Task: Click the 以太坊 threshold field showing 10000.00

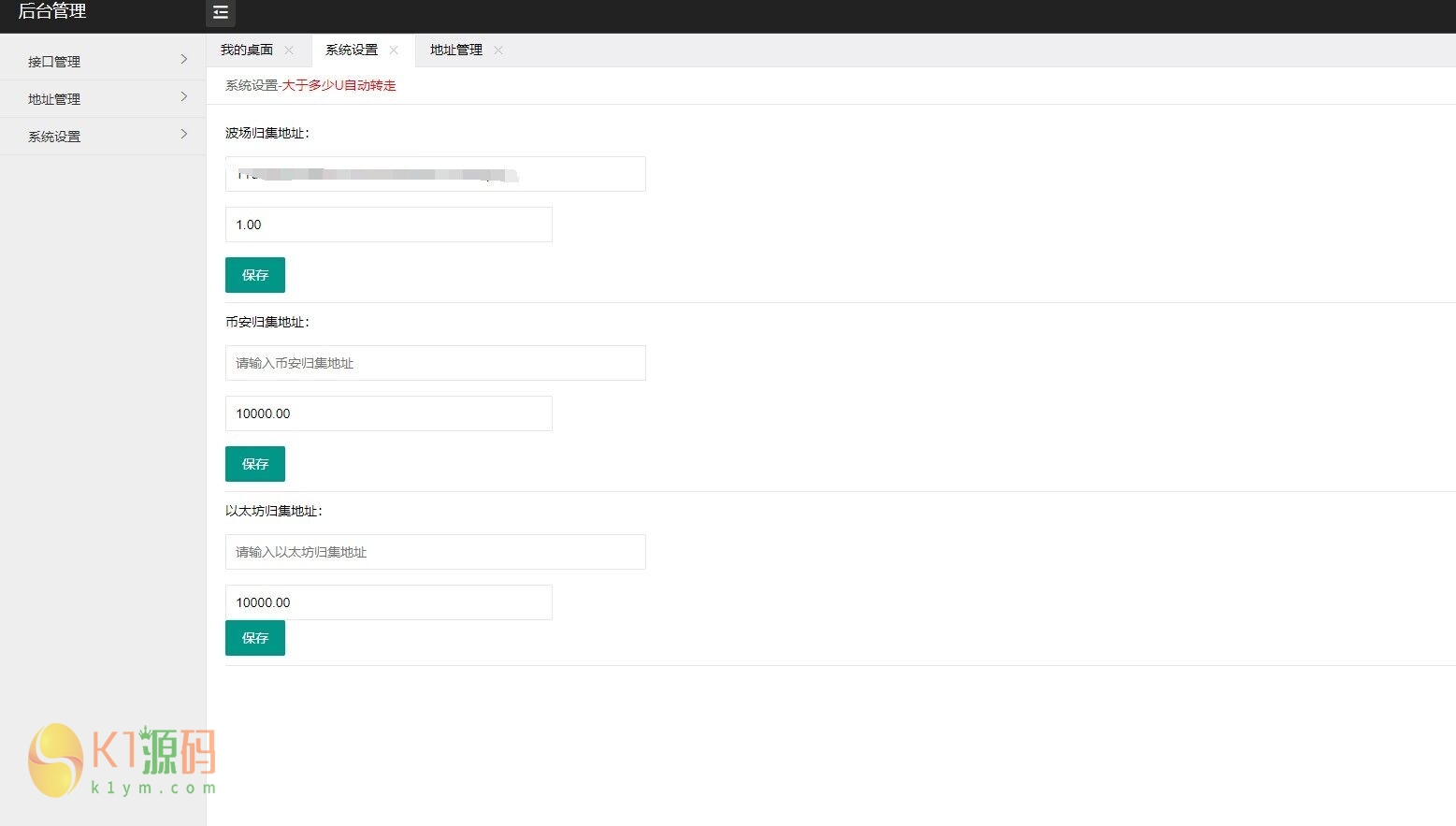Action: coord(389,602)
